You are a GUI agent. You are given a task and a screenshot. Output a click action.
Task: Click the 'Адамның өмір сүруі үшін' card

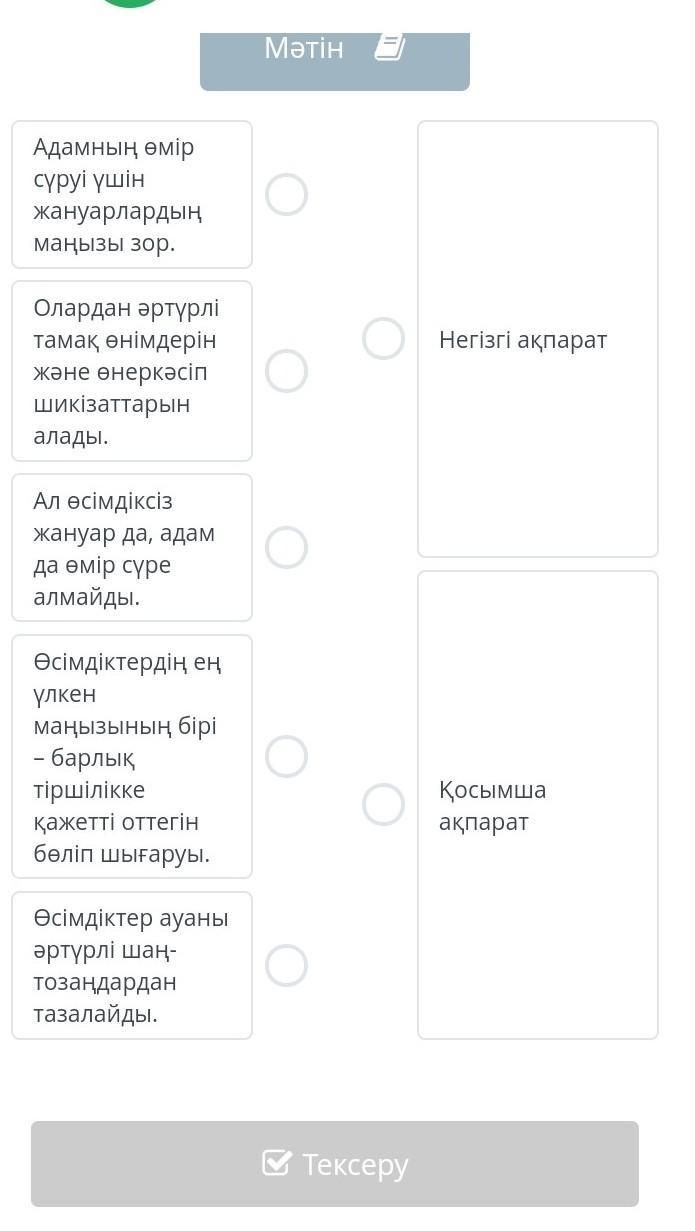point(132,195)
